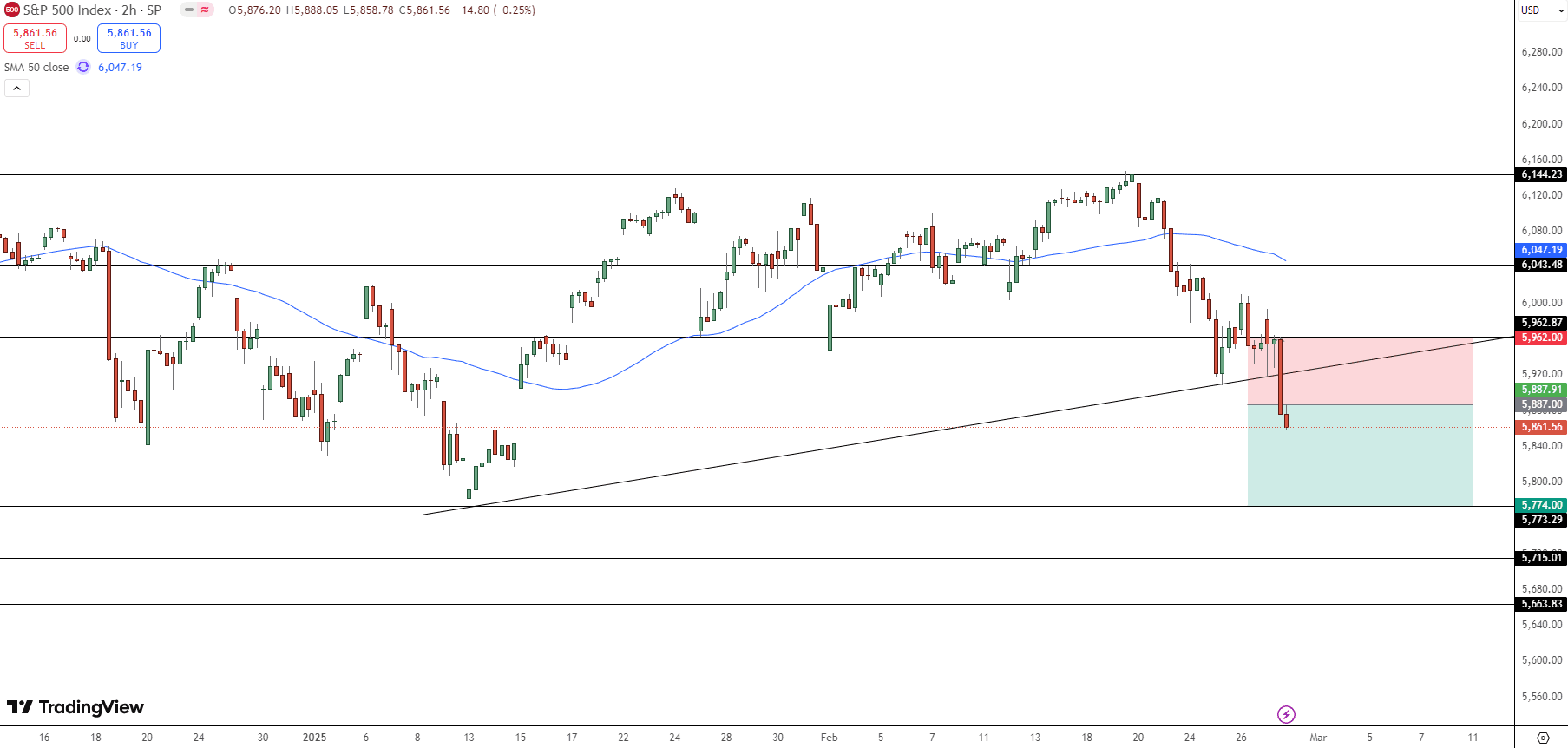Click the gray dash market status pill
Image resolution: width=1568 pixels, height=748 pixels.
pyautogui.click(x=189, y=10)
